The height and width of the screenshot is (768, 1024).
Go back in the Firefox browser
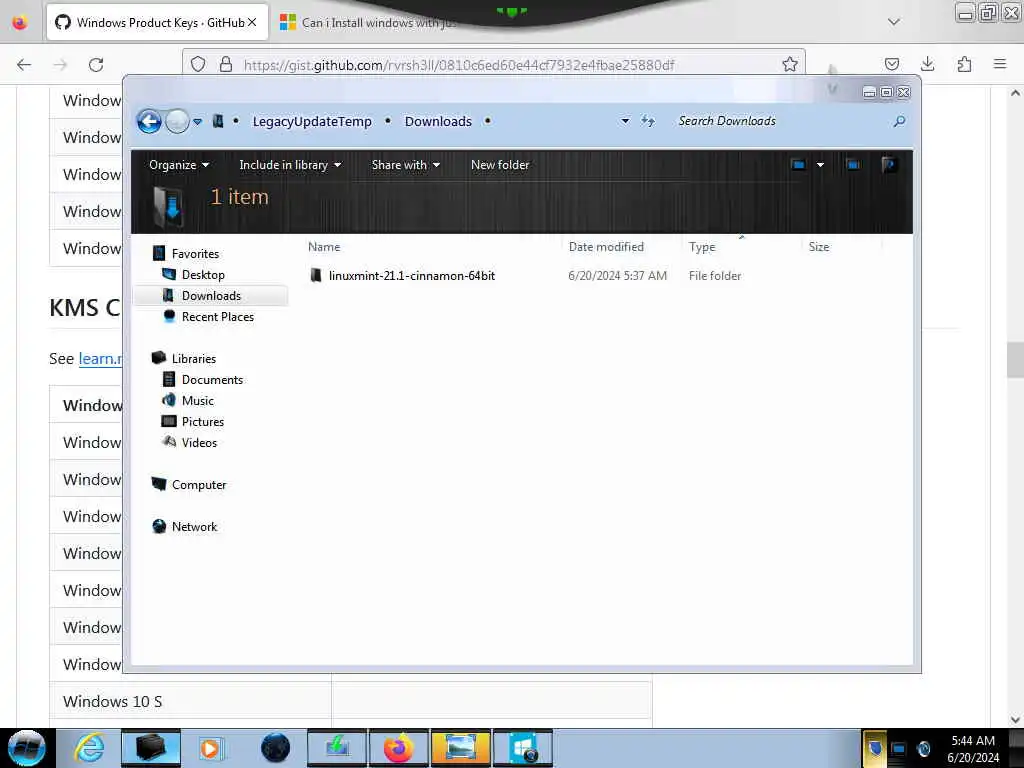(24, 65)
